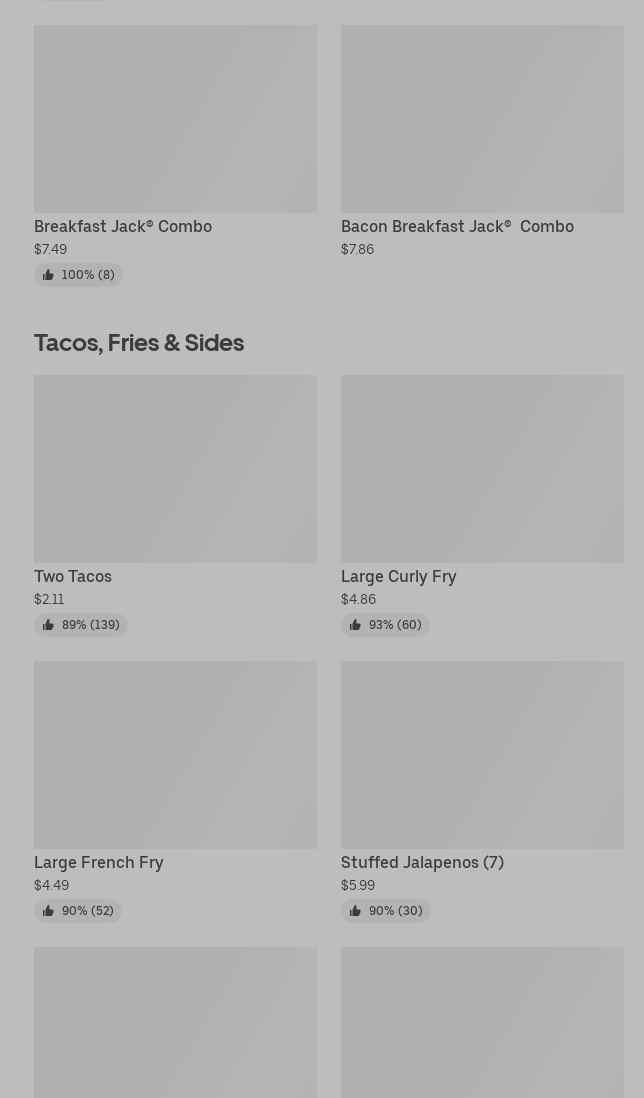Click the Two Tacos title
Viewport: 644px width, 1098px height.
(x=73, y=576)
